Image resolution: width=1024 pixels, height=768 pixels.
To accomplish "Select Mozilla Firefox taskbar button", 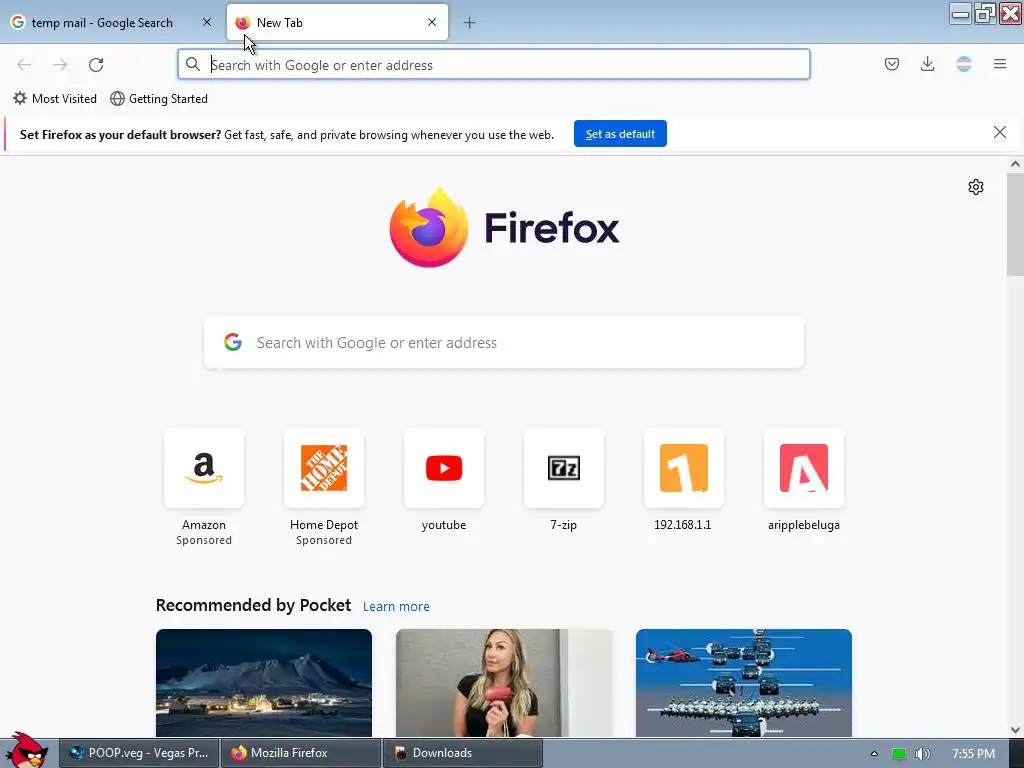I will tap(300, 753).
